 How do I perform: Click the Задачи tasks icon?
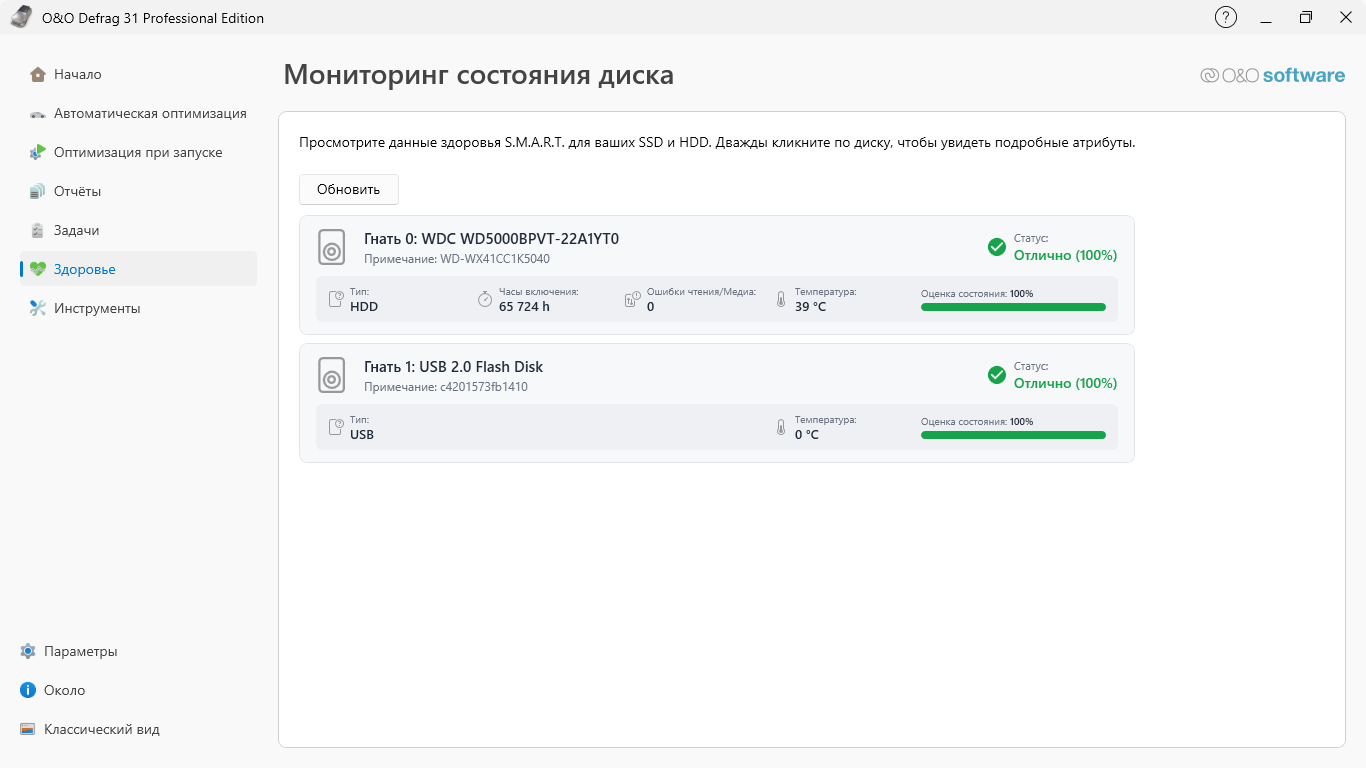coord(38,230)
